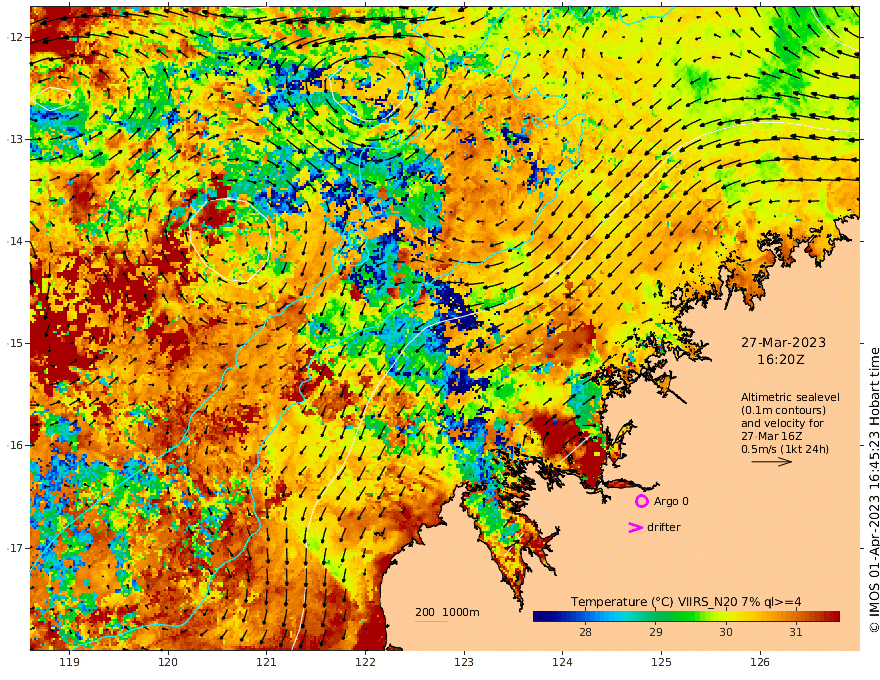Click latitude axis label -17
Viewport: 880px width, 680px height.
pos(15,548)
